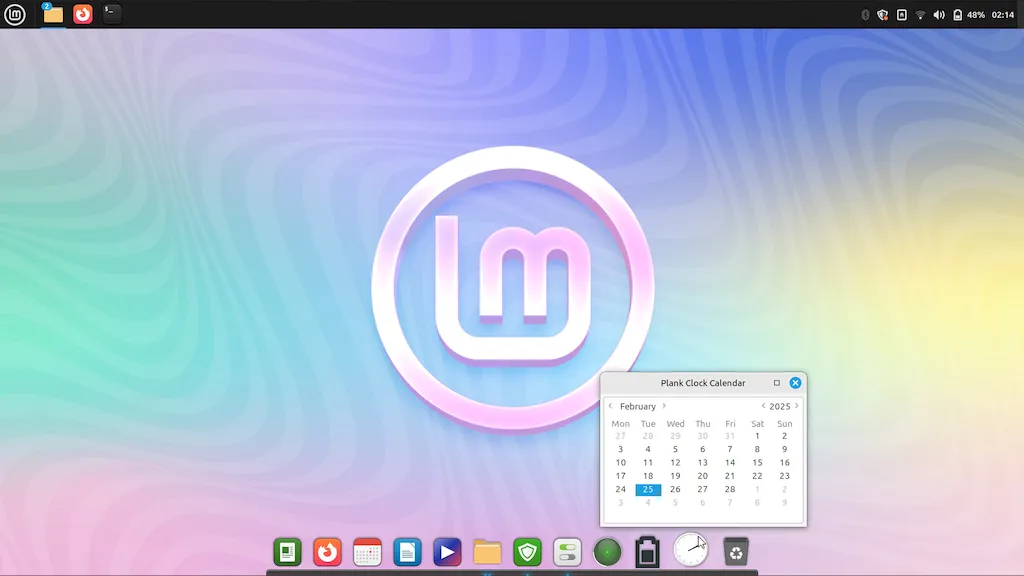
Task: Open the Linux Mint main menu
Action: (14, 14)
